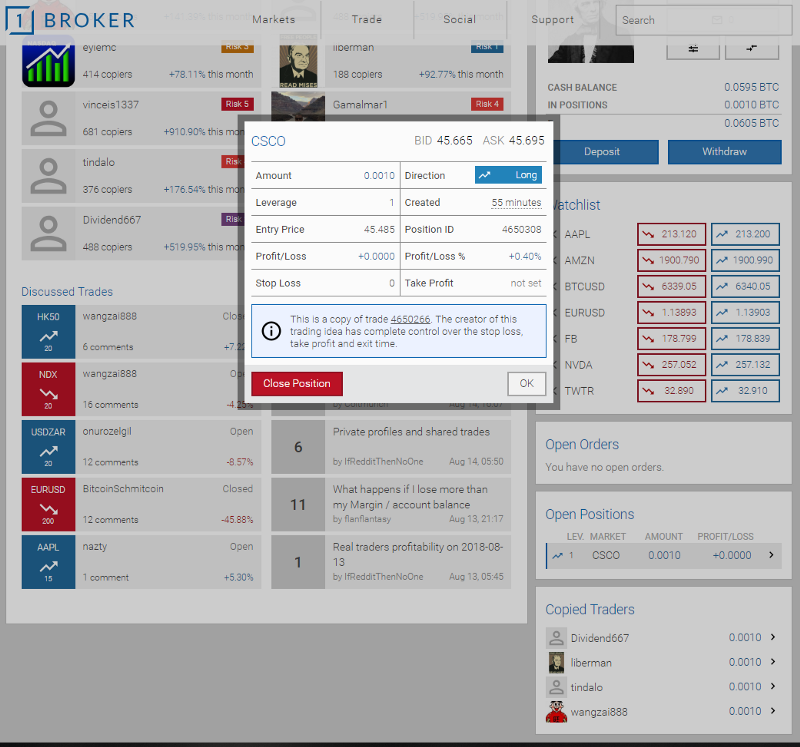The width and height of the screenshot is (800, 747).
Task: Open copied trade link 4650266
Action: click(410, 319)
